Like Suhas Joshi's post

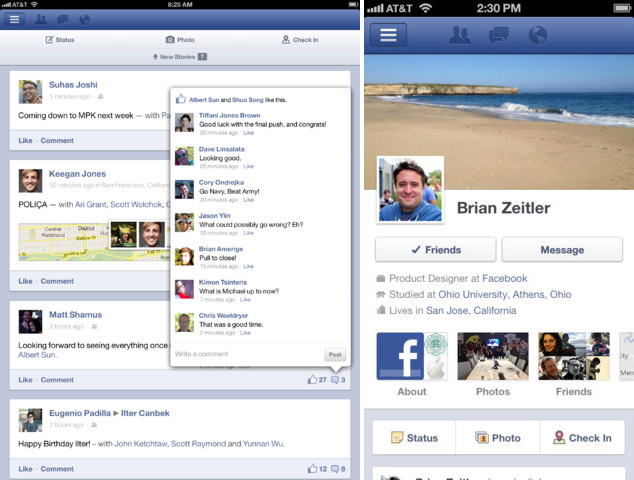[x=25, y=140]
